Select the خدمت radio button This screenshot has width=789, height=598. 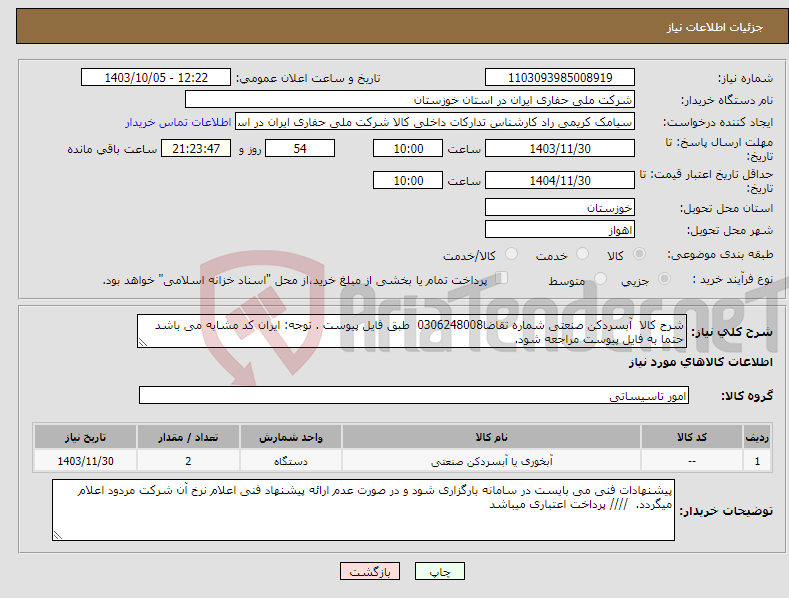pos(582,254)
